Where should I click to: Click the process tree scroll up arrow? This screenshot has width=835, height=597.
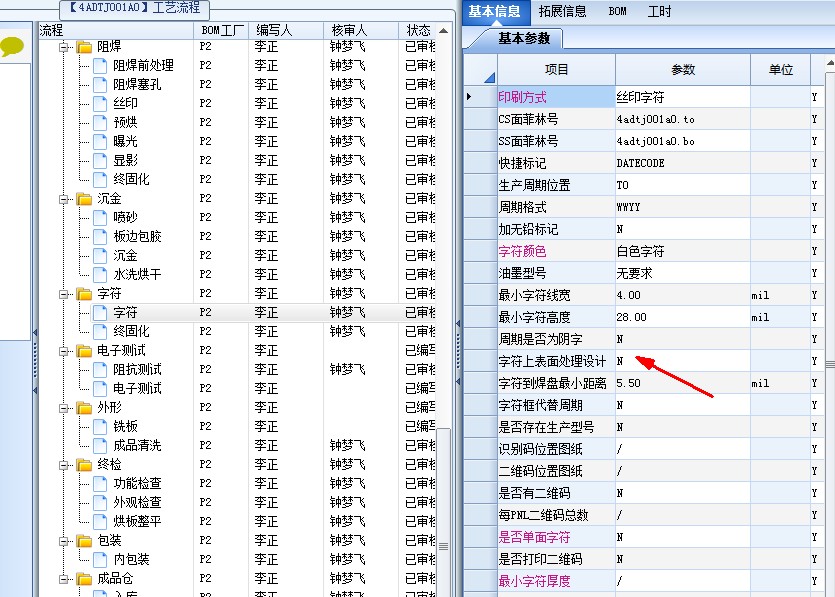(443, 31)
